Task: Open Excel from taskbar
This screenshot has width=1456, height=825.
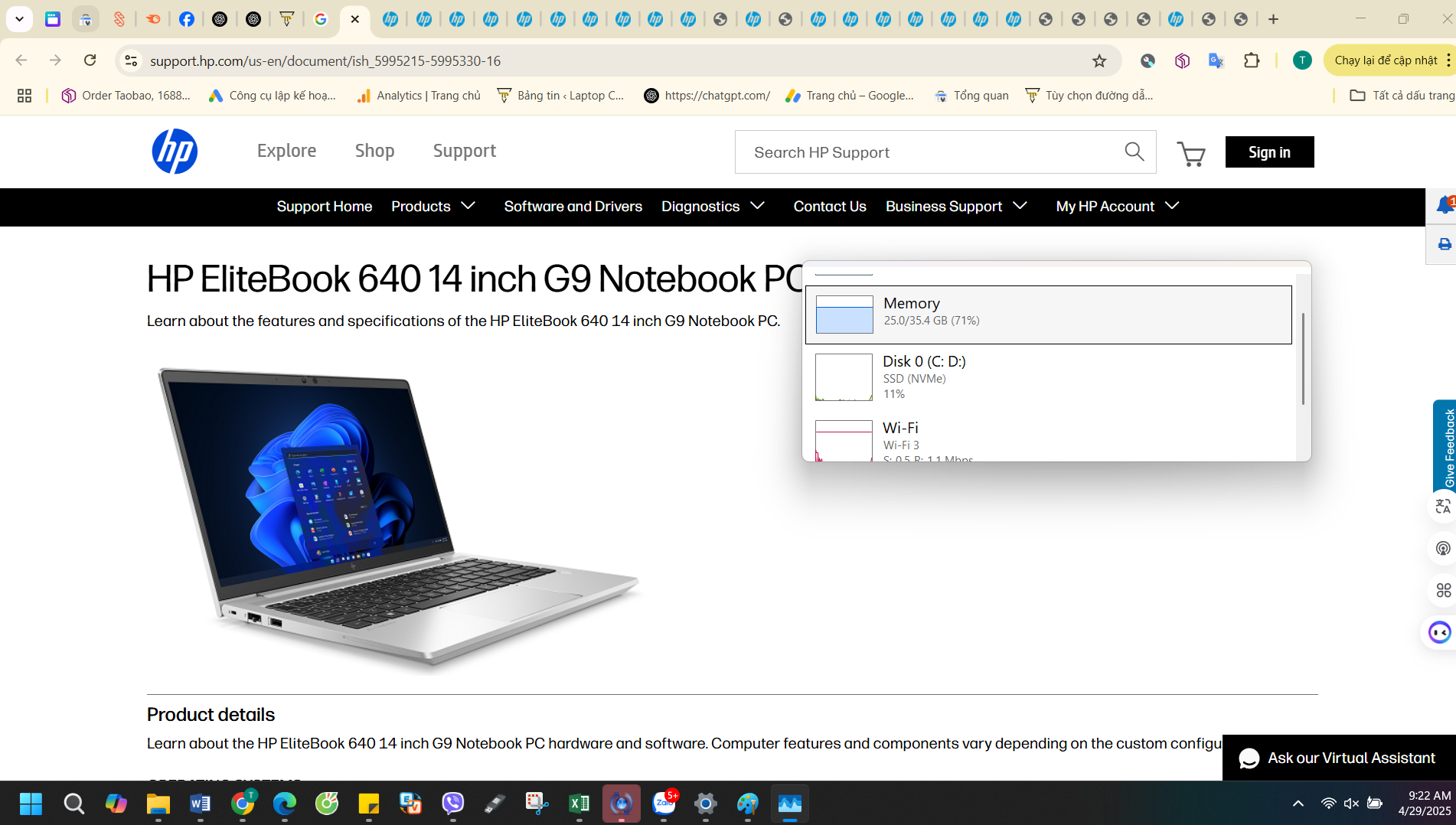Action: (x=579, y=804)
